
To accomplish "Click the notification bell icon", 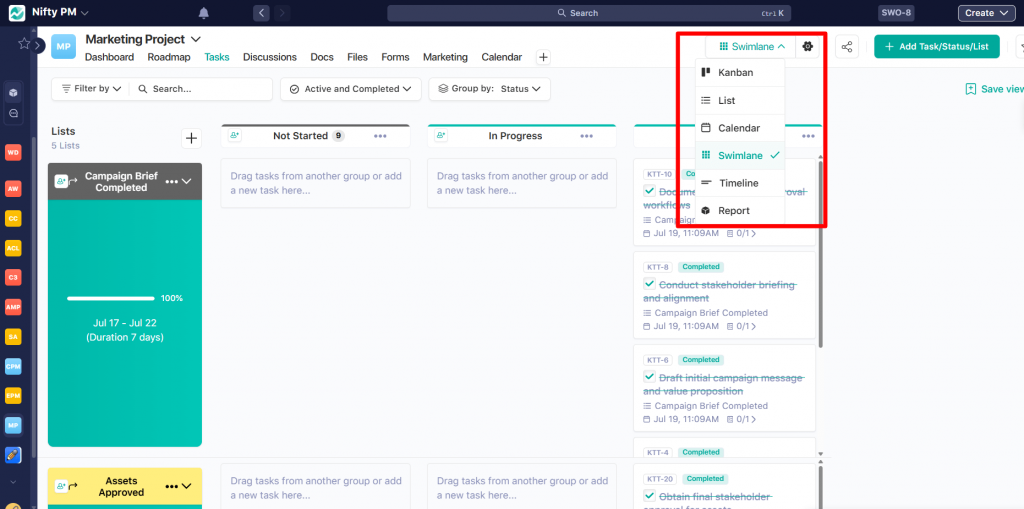I will [x=204, y=13].
